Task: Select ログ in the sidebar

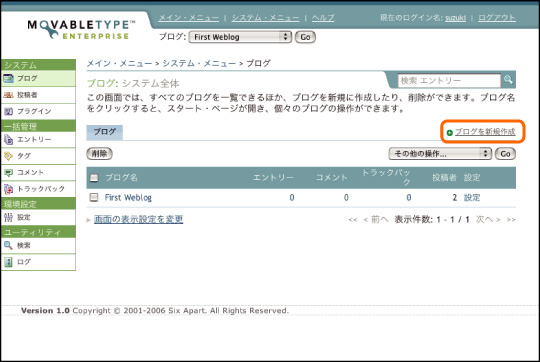Action: tap(38, 262)
